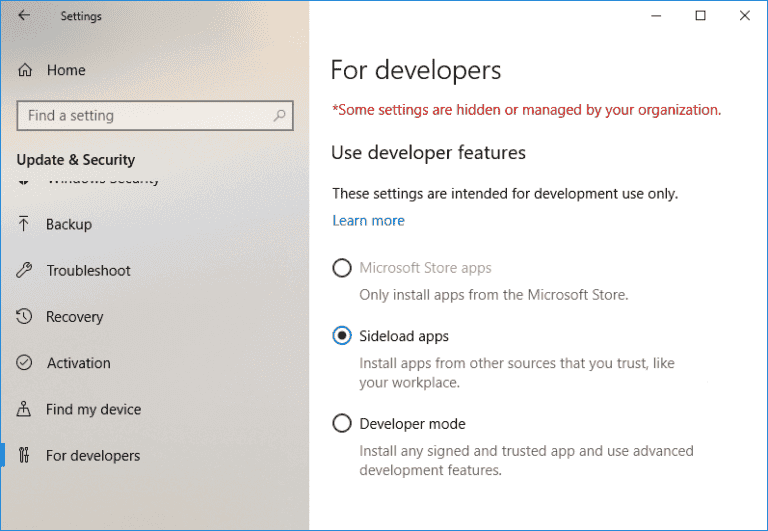Click the Backup upload arrow icon

pyautogui.click(x=24, y=224)
